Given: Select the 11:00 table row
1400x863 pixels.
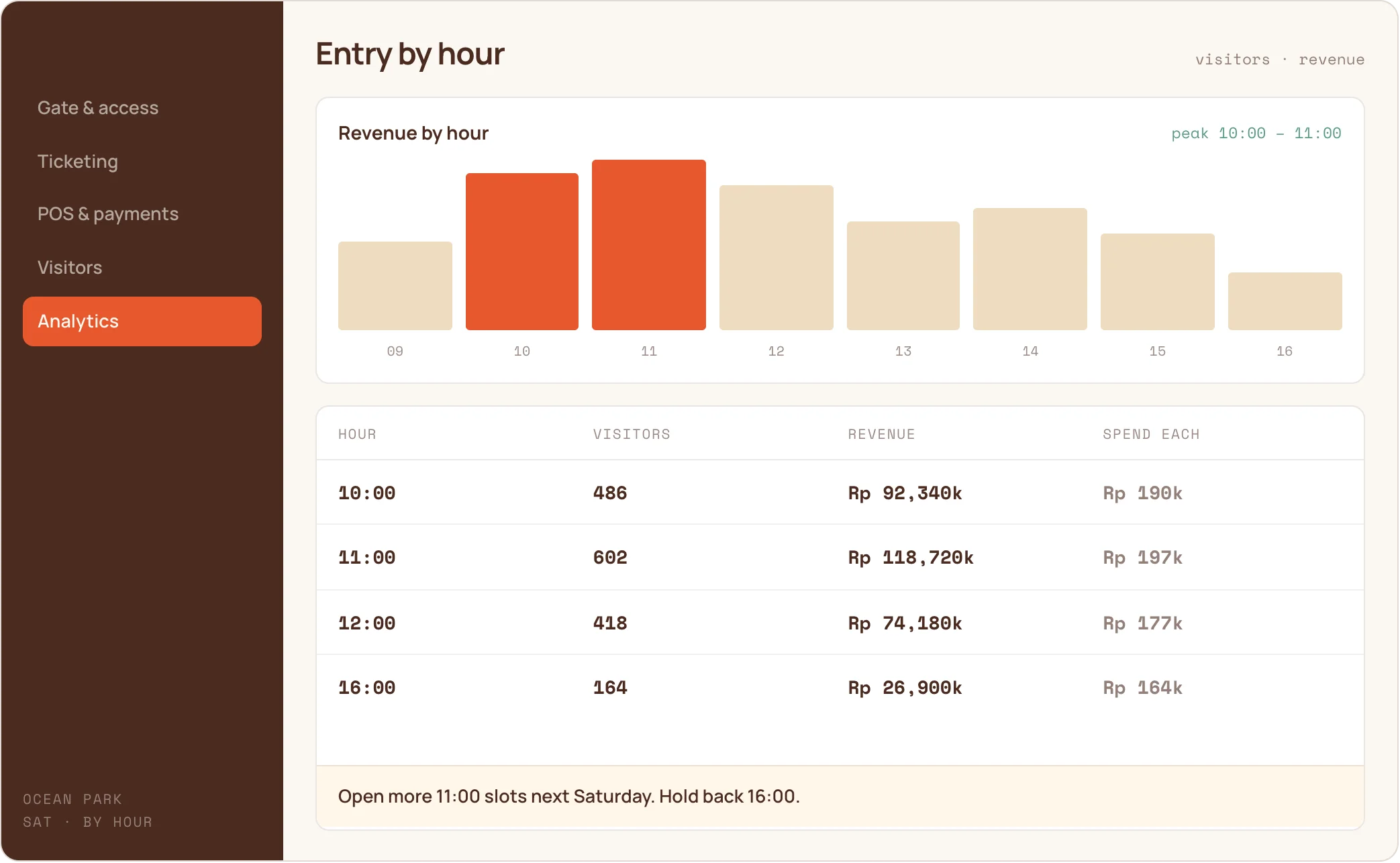Looking at the screenshot, I should pyautogui.click(x=840, y=558).
